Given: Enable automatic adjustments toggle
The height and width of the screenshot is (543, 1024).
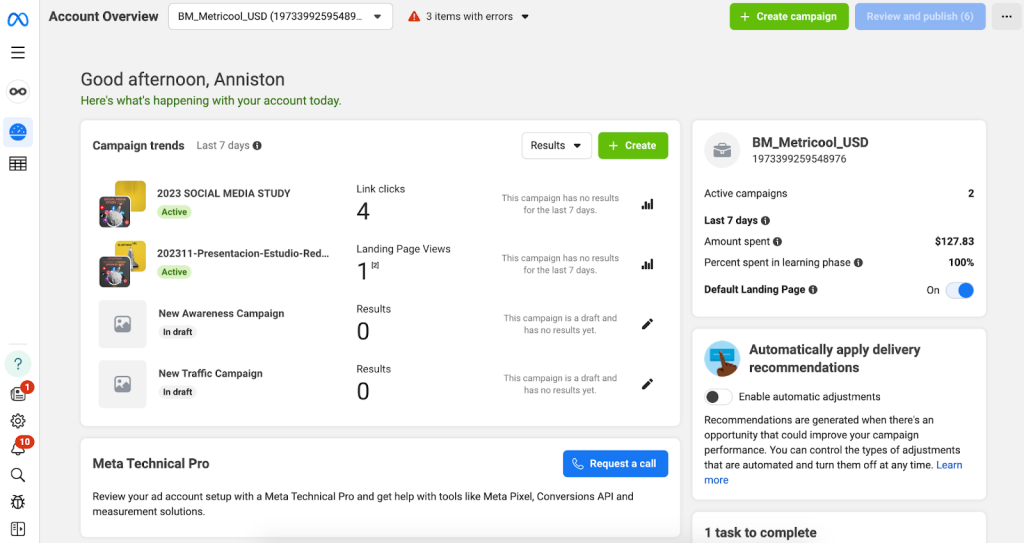Looking at the screenshot, I should (718, 397).
